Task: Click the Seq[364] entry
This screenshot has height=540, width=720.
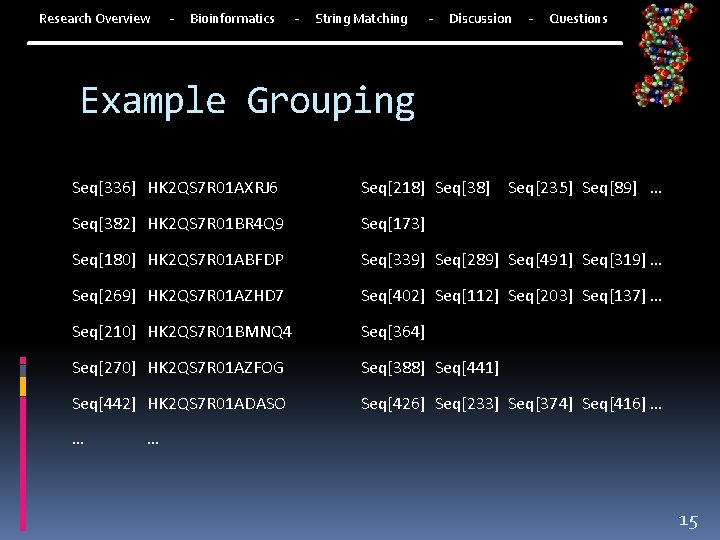Action: click(393, 332)
